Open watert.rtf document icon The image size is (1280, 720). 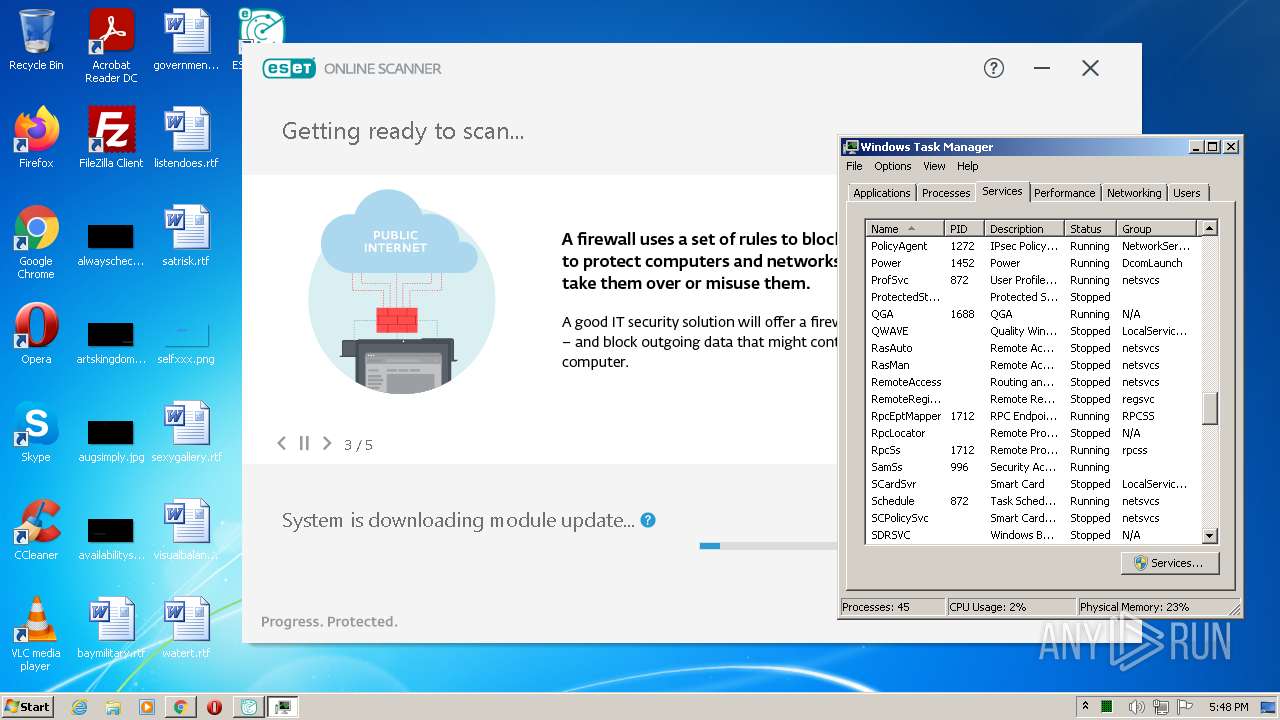(186, 628)
